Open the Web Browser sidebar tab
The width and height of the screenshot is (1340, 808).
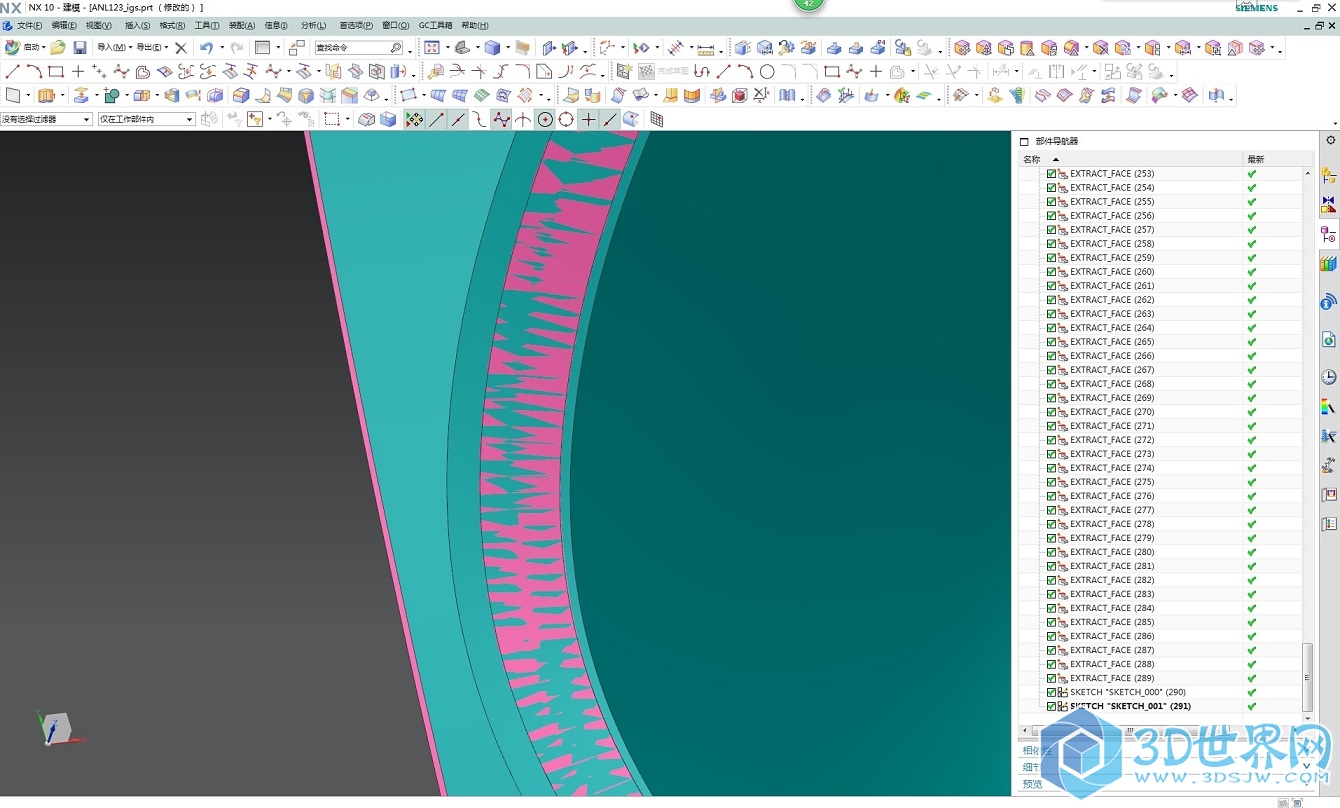[x=1329, y=340]
